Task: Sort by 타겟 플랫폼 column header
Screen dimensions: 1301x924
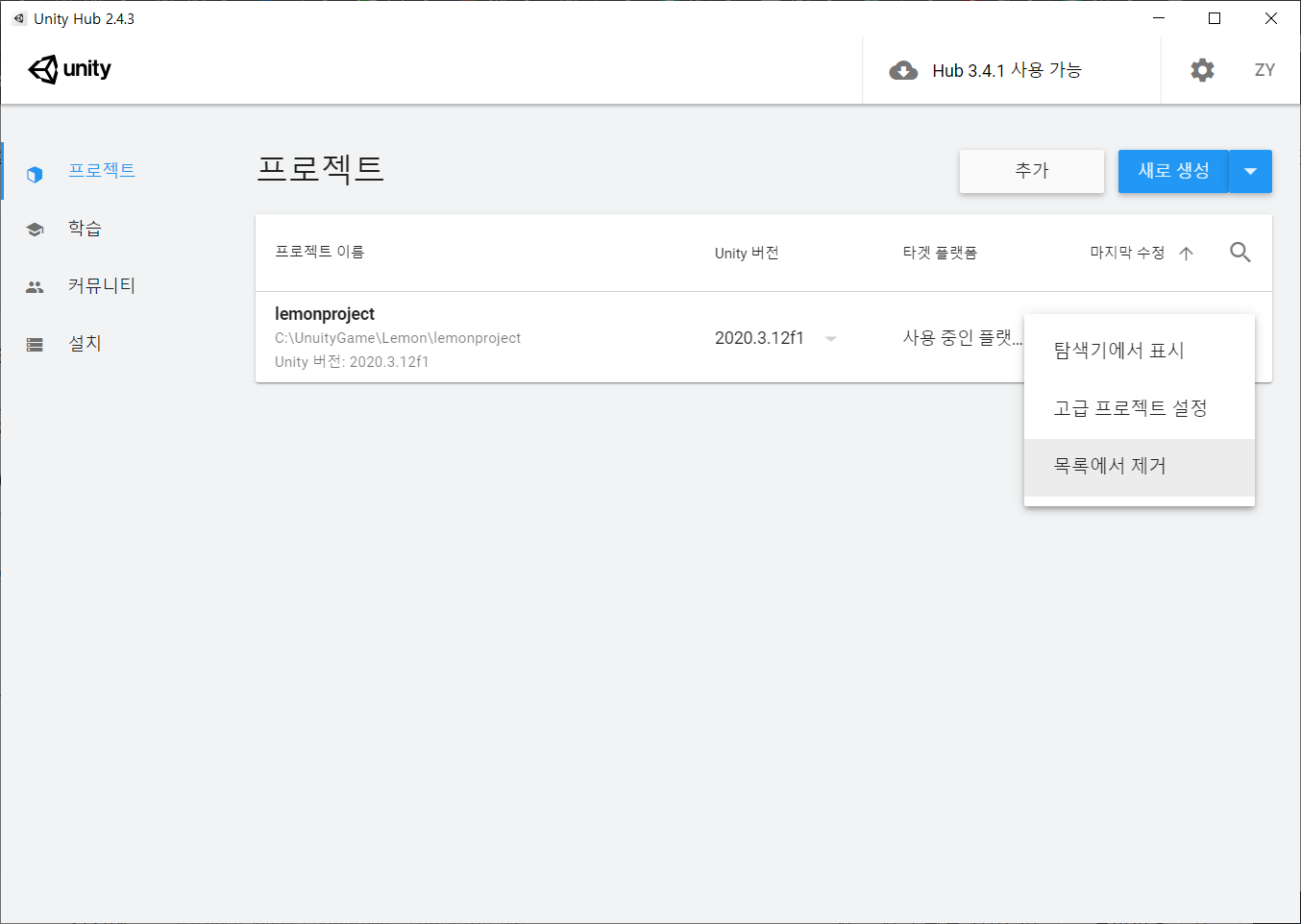Action: [x=940, y=253]
